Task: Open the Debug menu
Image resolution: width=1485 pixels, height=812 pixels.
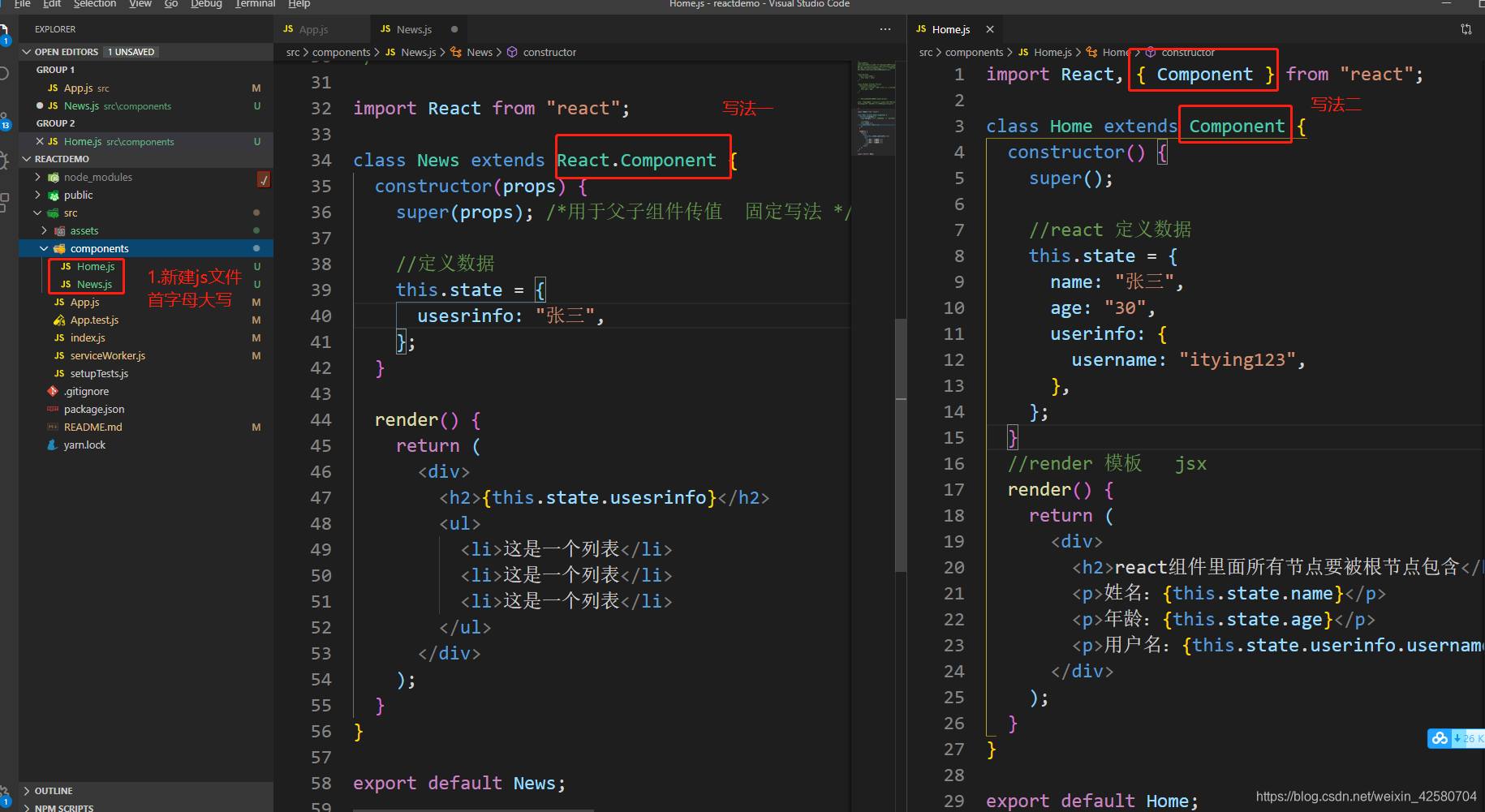Action: [206, 4]
